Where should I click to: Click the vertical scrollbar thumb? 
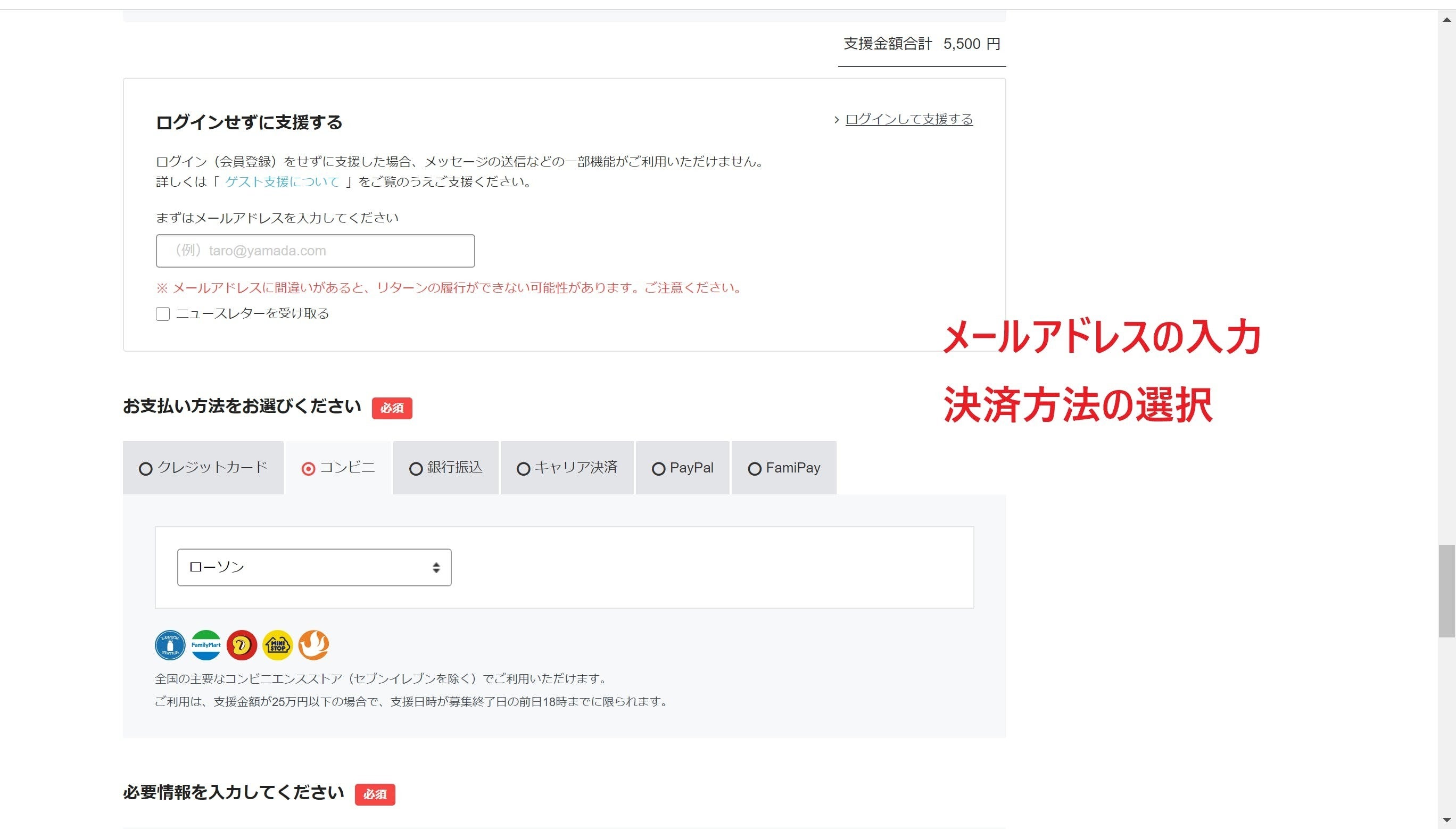click(x=1446, y=591)
